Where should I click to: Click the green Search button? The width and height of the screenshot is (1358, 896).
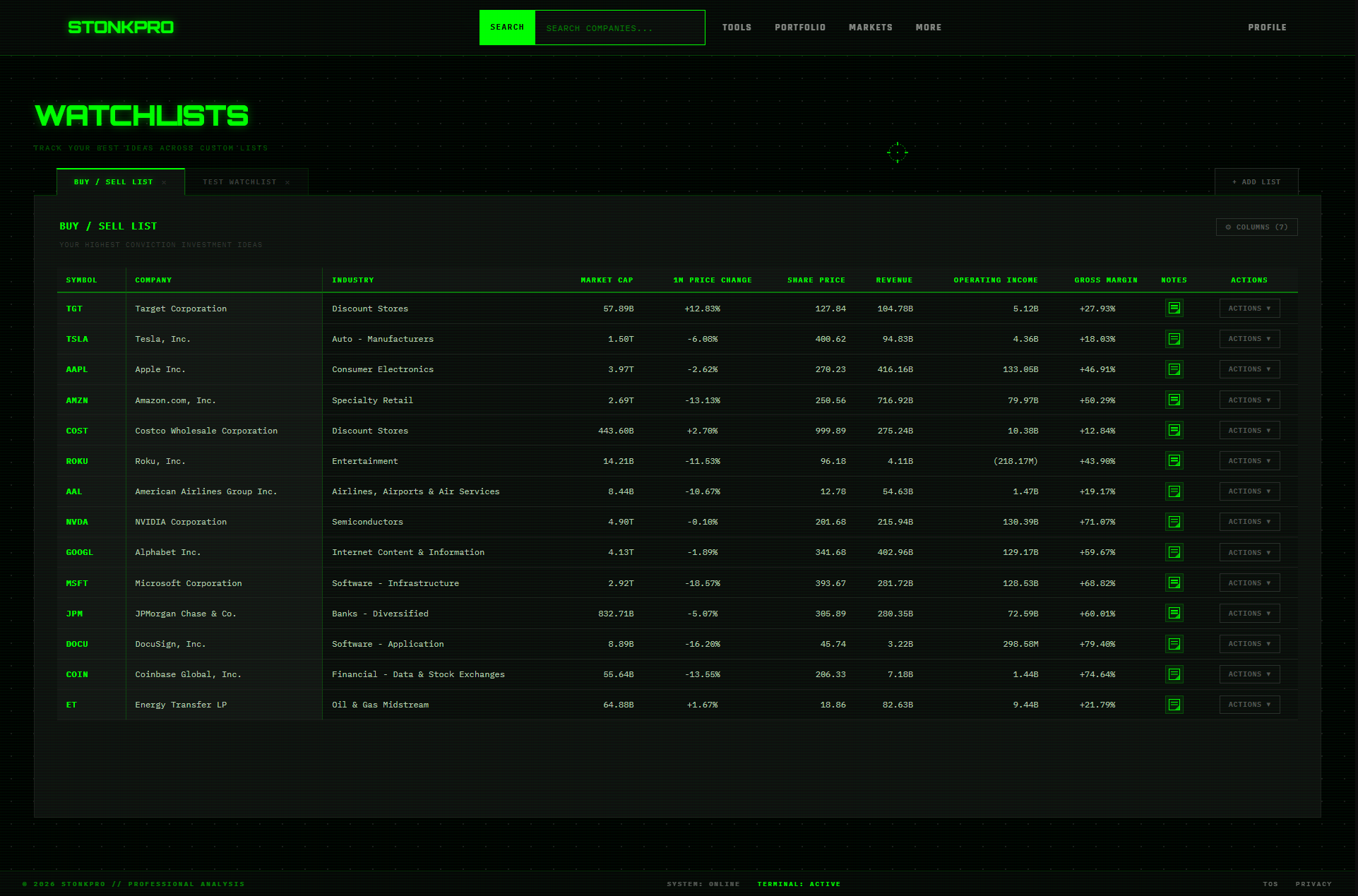(507, 28)
